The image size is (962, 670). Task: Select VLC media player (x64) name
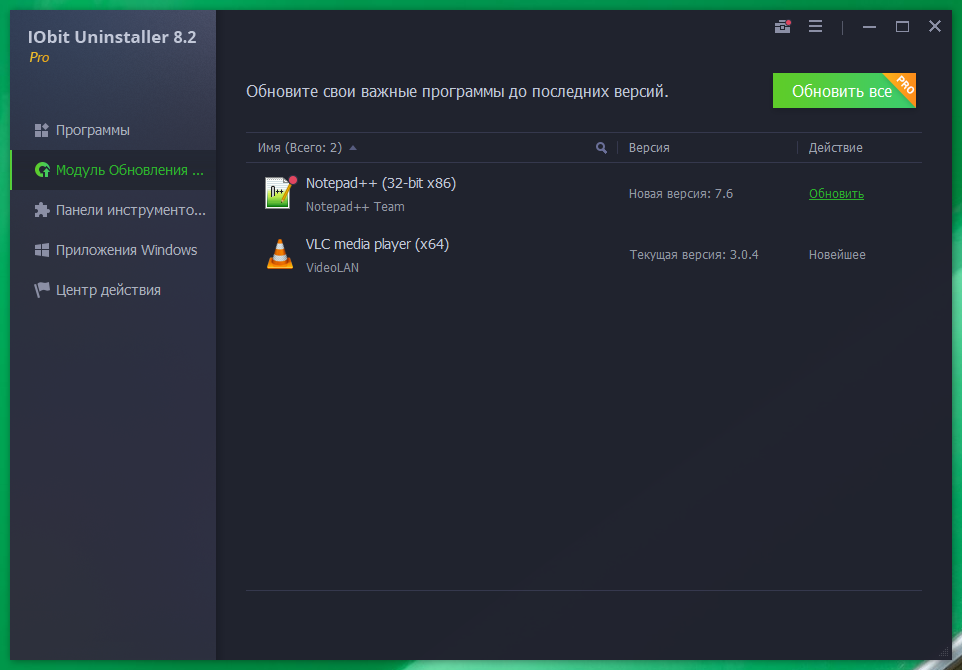click(377, 244)
